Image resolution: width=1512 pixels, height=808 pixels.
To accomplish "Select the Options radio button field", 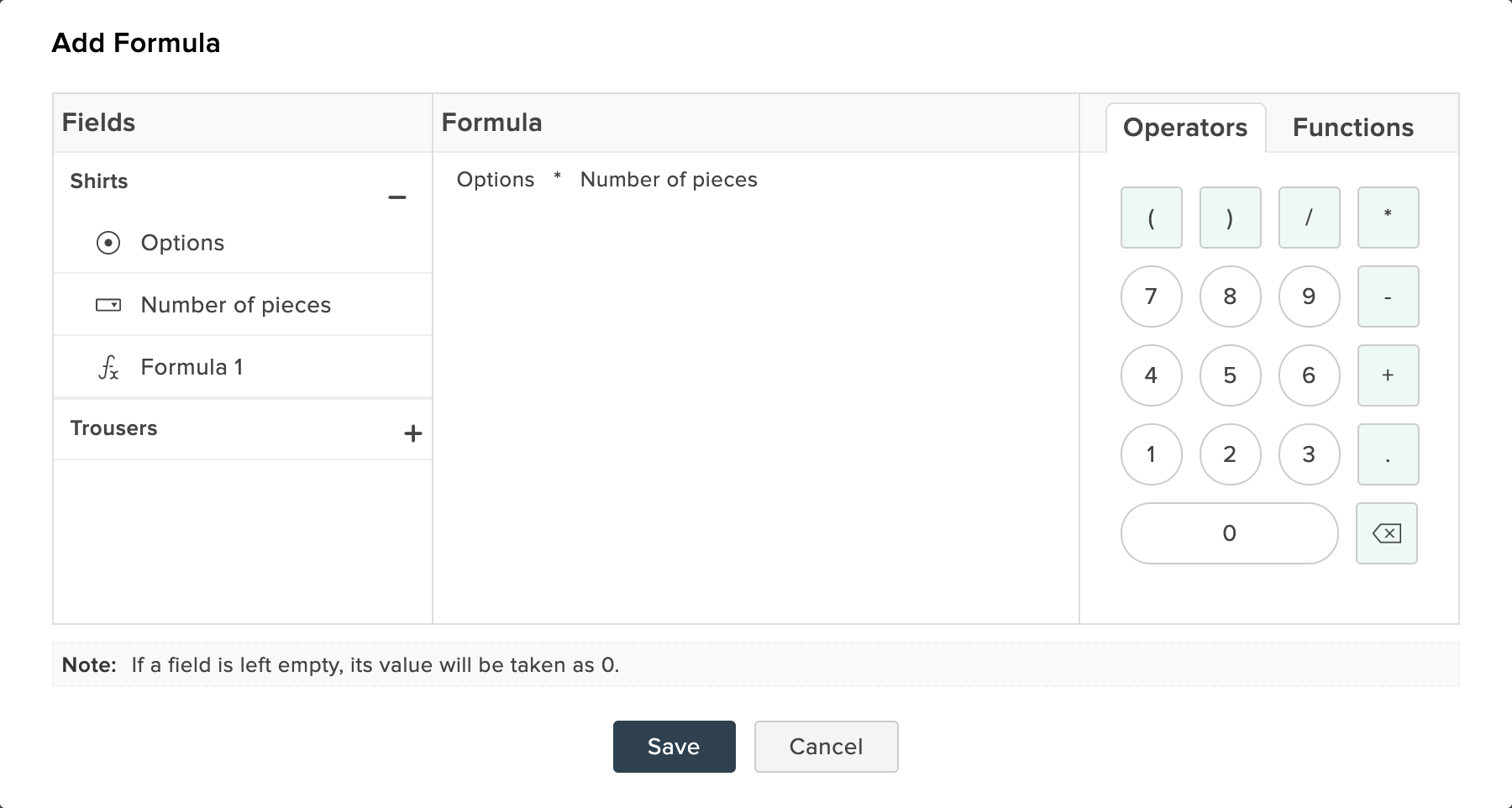I will 243,243.
